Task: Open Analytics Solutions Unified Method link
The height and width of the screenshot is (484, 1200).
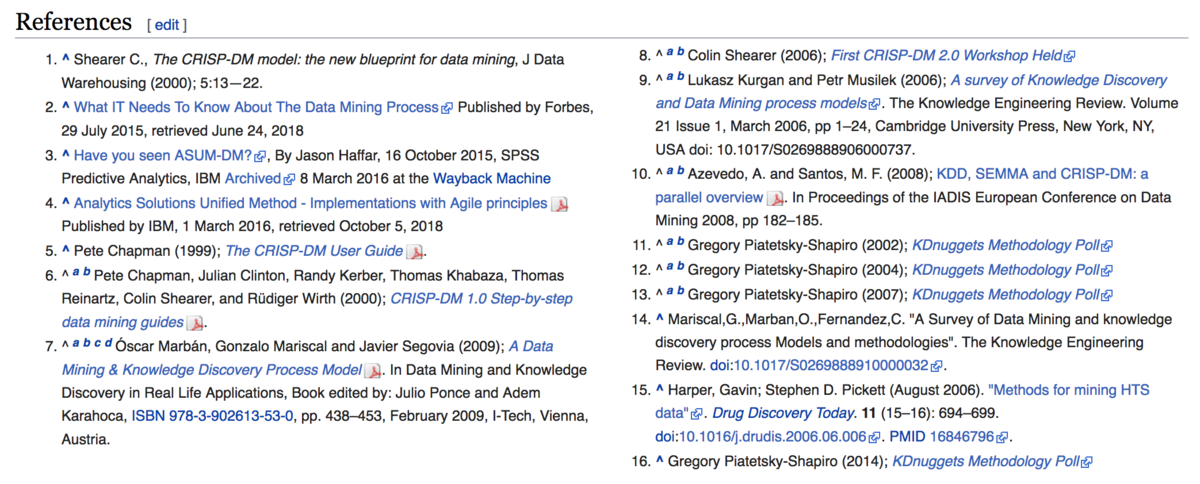Action: [x=311, y=203]
